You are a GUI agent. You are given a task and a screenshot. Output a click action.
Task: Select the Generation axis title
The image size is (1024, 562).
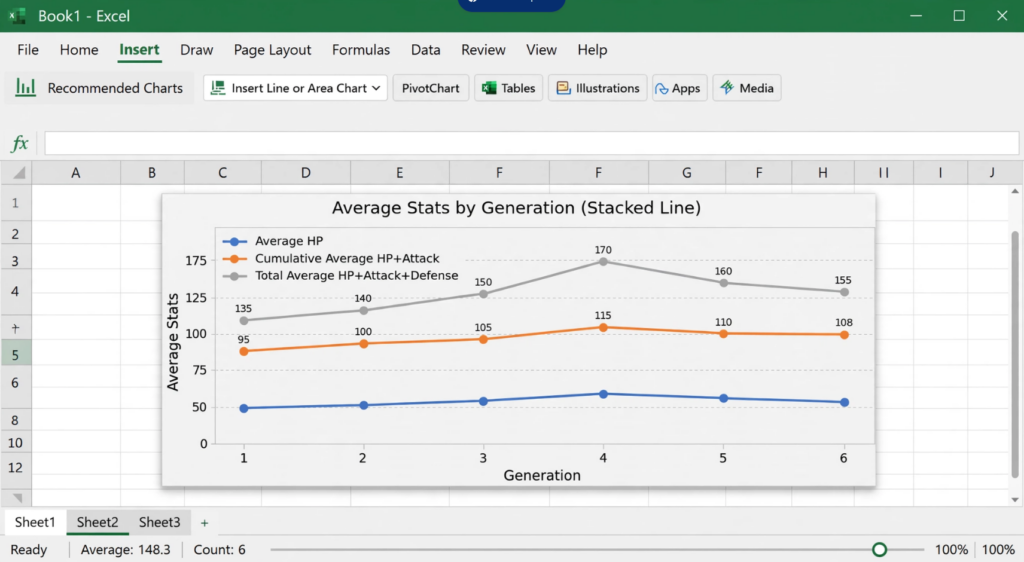pyautogui.click(x=542, y=475)
